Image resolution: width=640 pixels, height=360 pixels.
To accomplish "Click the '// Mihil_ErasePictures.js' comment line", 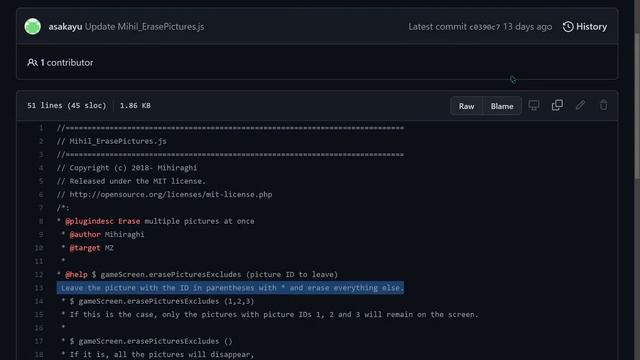I will 111,141.
